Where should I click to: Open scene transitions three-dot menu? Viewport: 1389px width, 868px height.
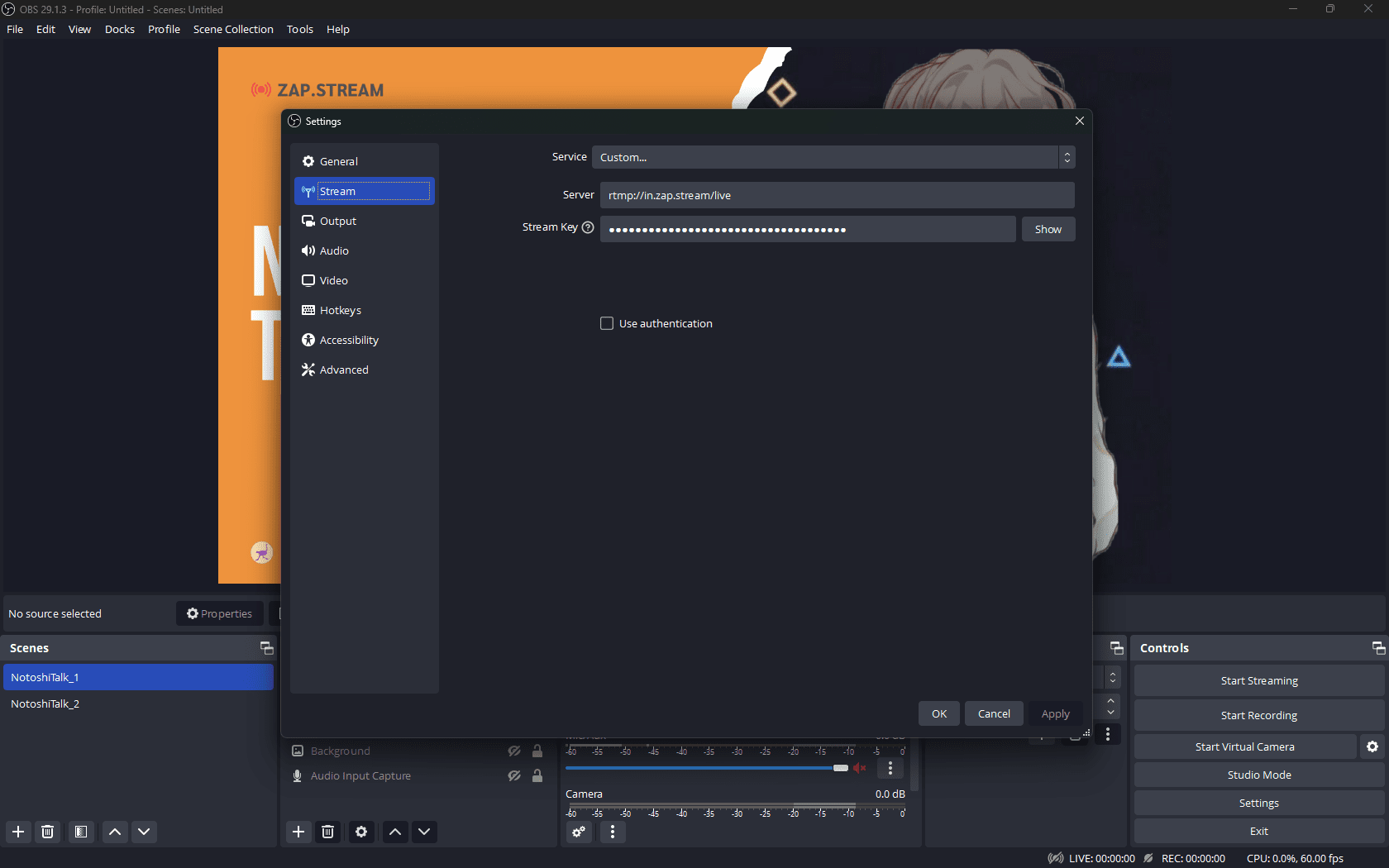click(1108, 734)
